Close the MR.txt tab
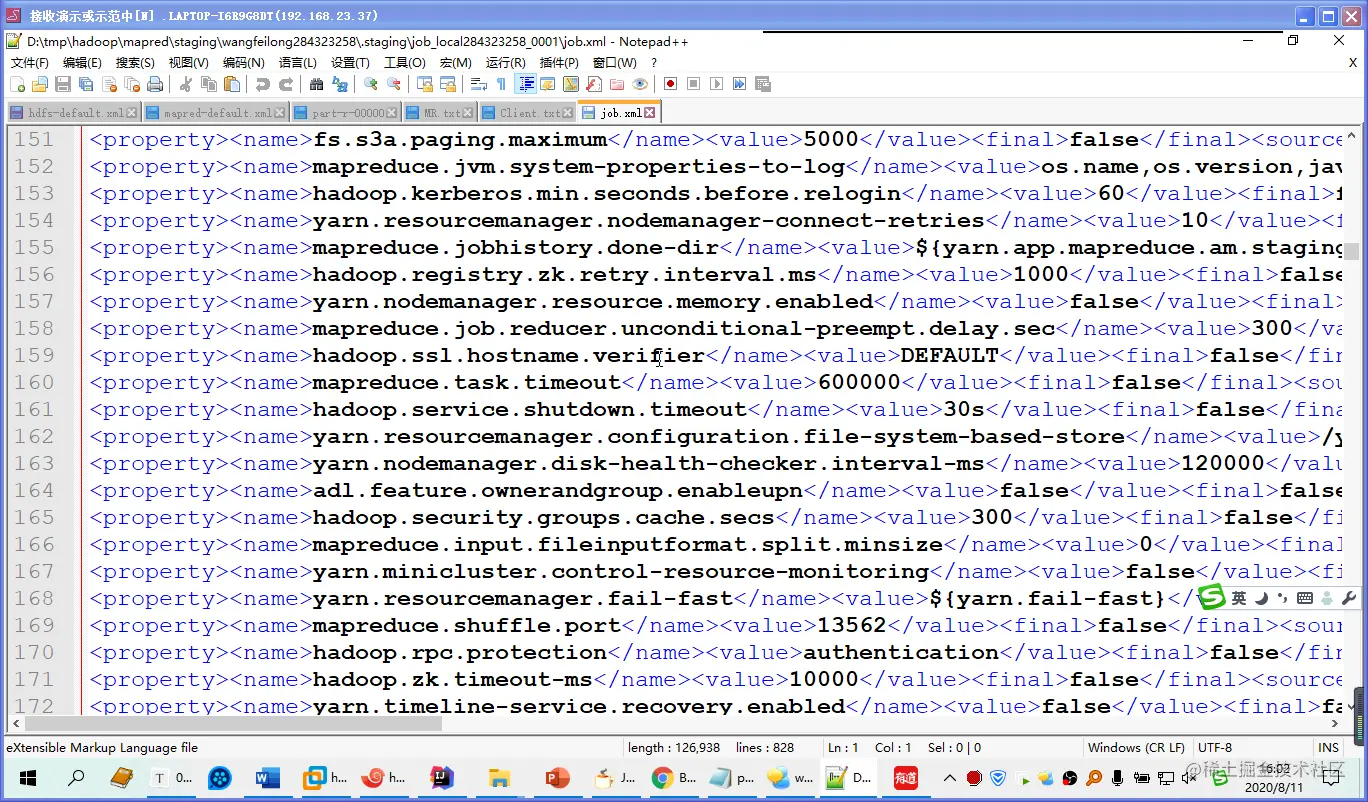The height and width of the screenshot is (802, 1368). coord(468,113)
